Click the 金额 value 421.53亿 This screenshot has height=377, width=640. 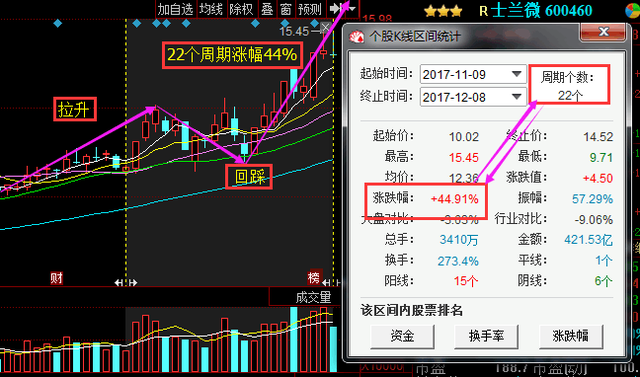coord(589,240)
